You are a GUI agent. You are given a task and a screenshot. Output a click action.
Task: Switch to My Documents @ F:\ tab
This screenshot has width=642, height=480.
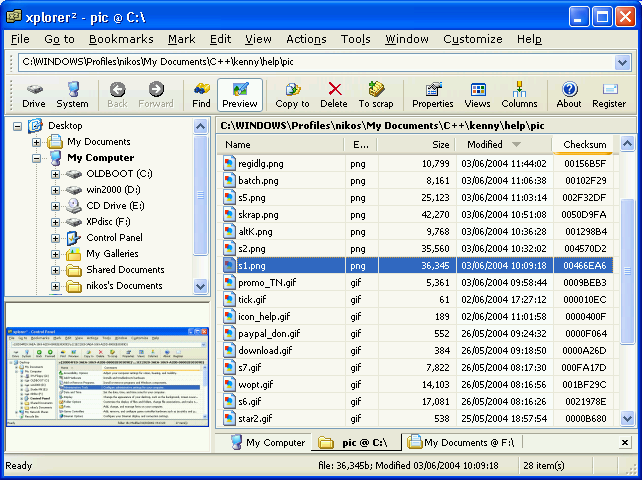[x=461, y=443]
